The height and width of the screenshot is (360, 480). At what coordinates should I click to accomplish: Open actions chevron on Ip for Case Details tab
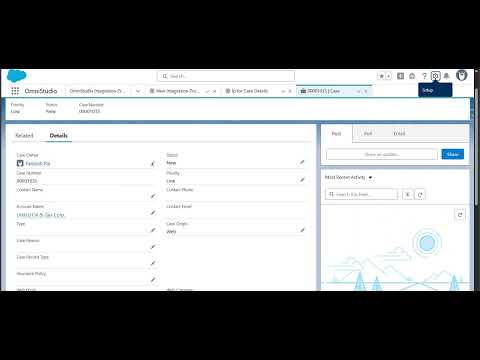pos(283,91)
